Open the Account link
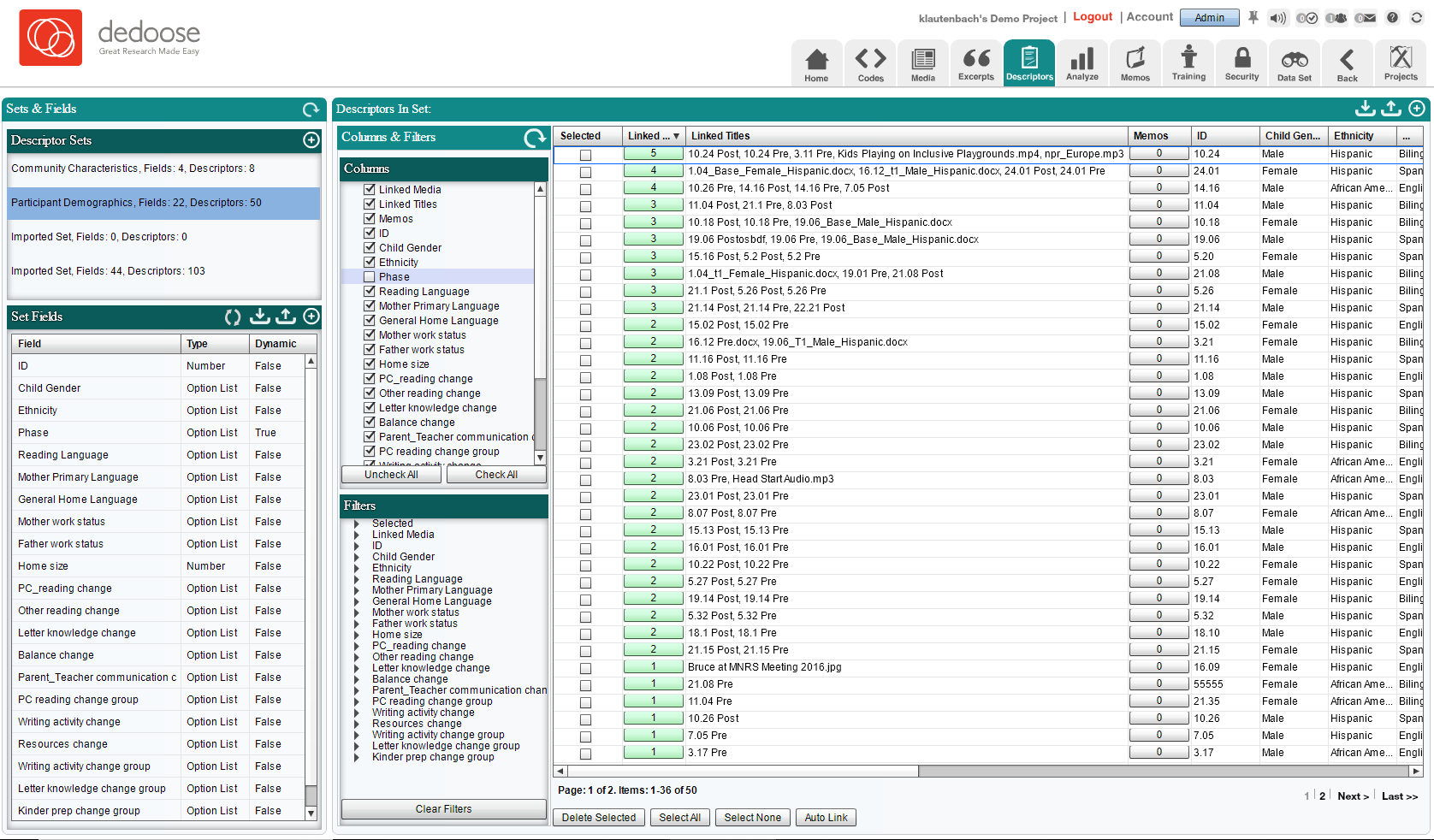 tap(1150, 17)
